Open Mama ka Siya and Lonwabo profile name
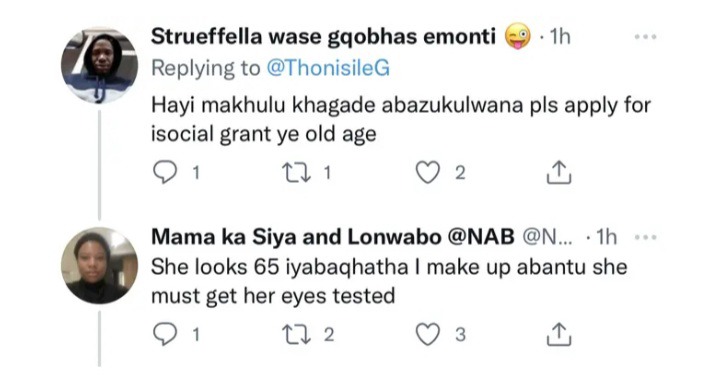This screenshot has height=379, width=720. click(x=333, y=237)
